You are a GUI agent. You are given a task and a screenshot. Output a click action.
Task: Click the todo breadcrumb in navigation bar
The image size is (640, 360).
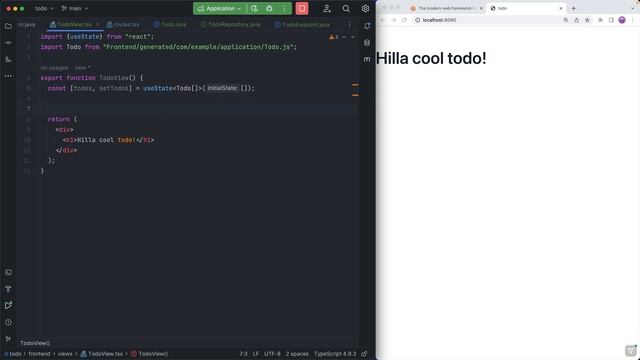[x=15, y=354]
